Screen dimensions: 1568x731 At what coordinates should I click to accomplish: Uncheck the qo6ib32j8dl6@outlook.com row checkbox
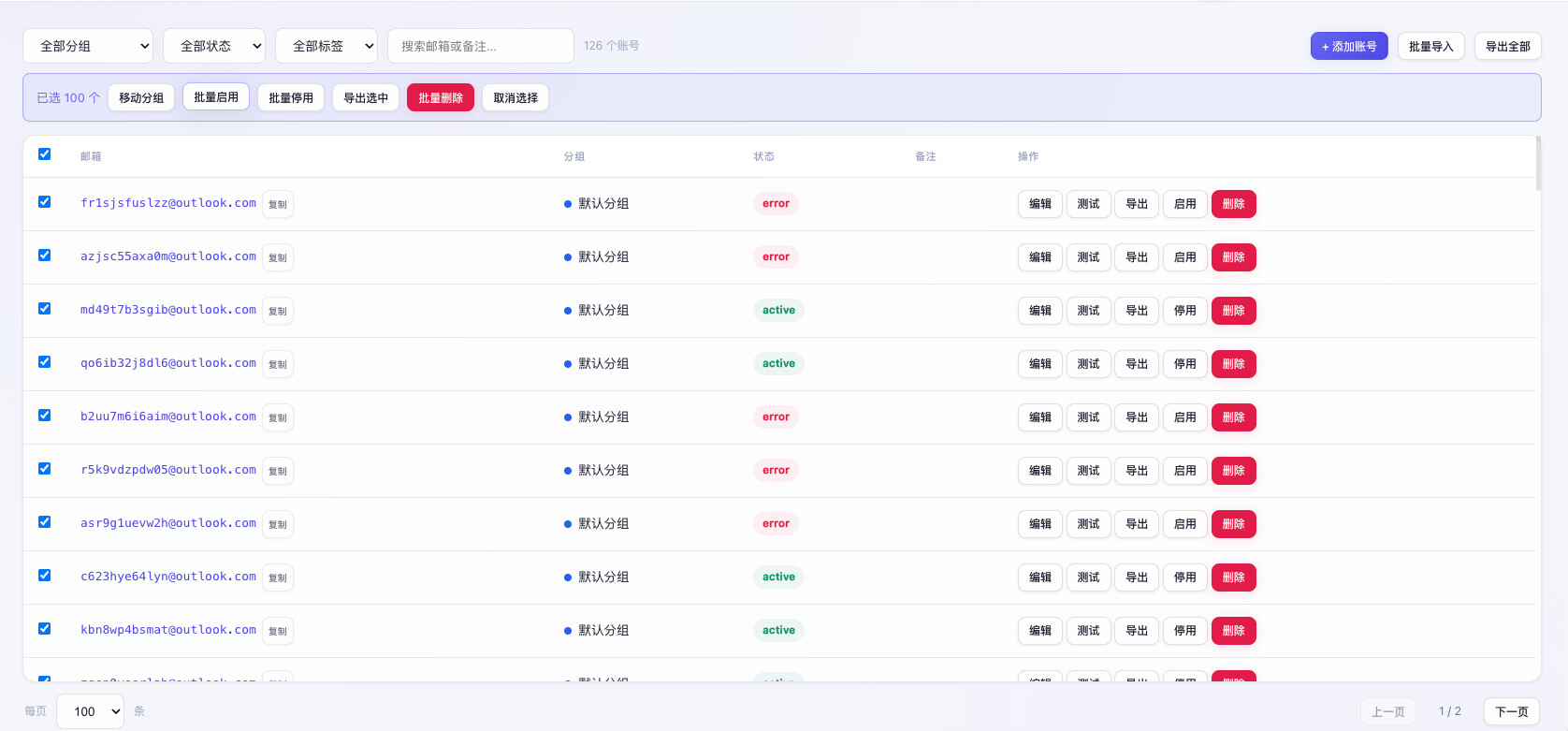tap(44, 361)
